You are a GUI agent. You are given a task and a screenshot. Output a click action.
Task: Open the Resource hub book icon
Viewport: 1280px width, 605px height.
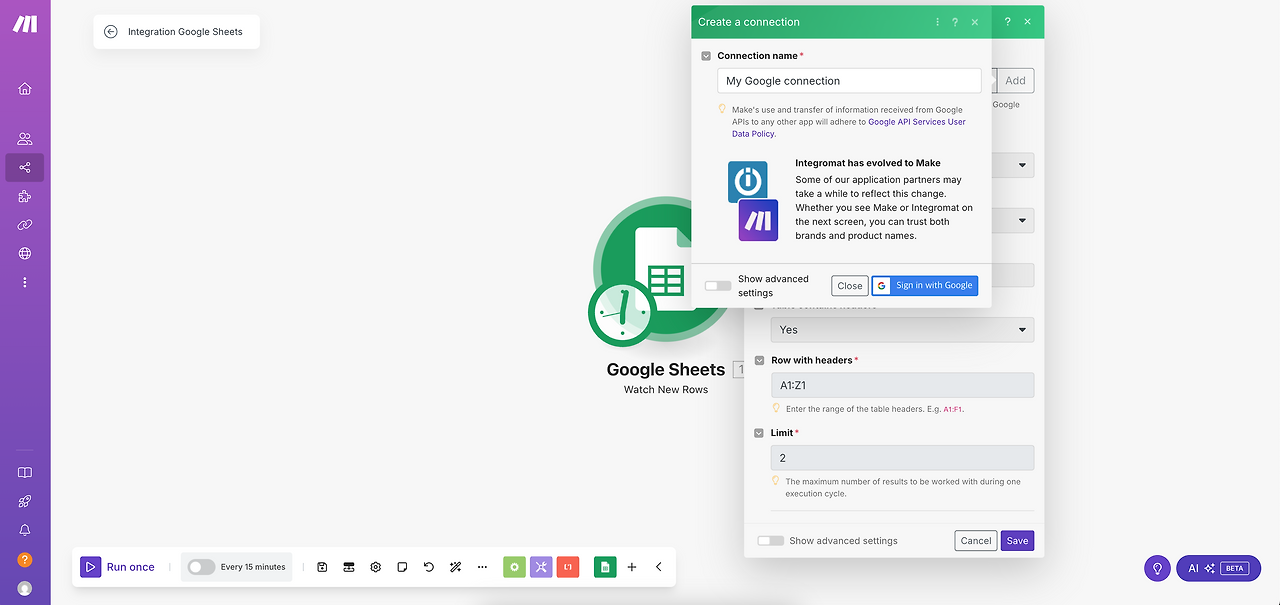(x=25, y=473)
